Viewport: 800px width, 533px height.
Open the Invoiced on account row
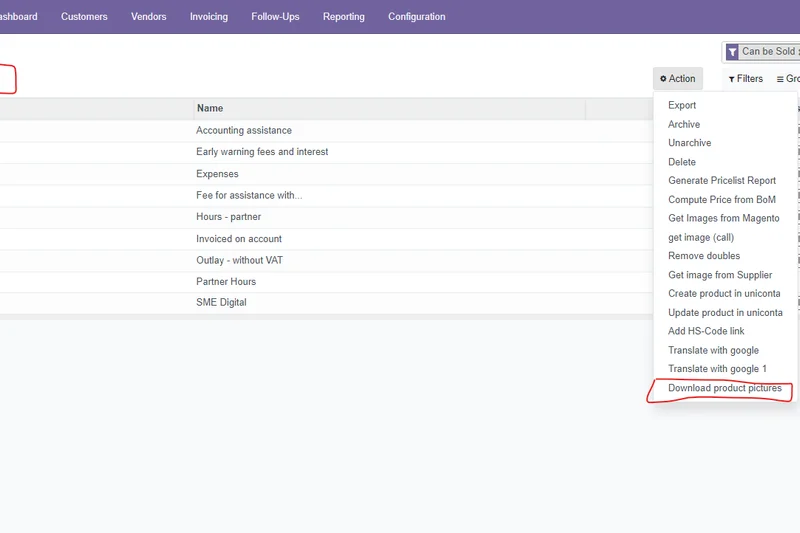pyautogui.click(x=327, y=239)
